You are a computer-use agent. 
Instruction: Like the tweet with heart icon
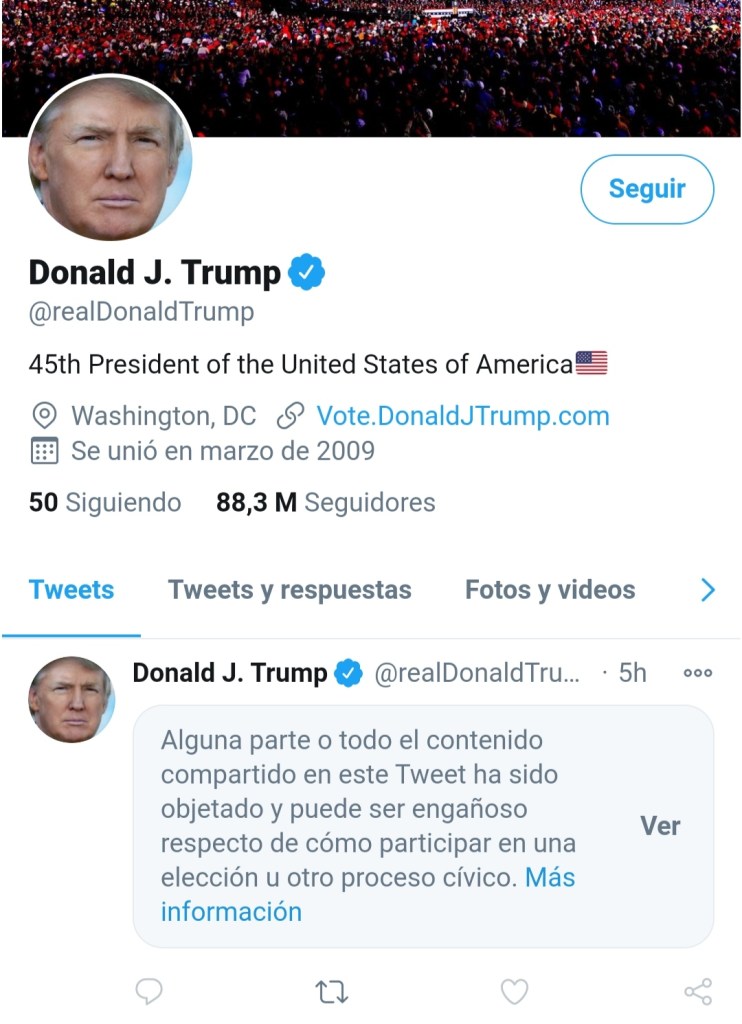pyautogui.click(x=514, y=991)
